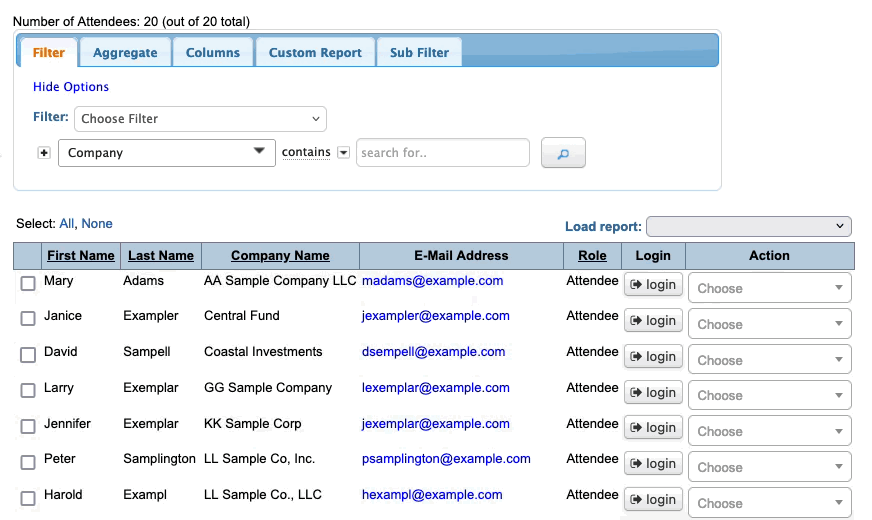This screenshot has width=872, height=520.
Task: Click login button for Janice Exampler
Action: point(653,321)
